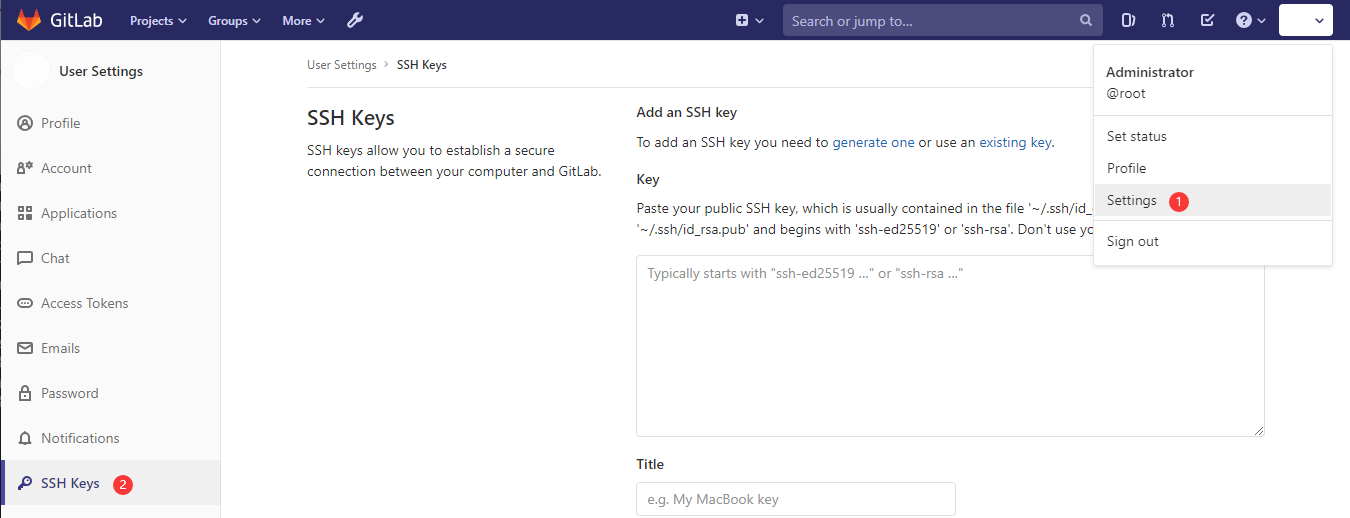Screen dimensions: 1350x518
Task: Click the Profile sidebar icon
Action: pos(25,123)
